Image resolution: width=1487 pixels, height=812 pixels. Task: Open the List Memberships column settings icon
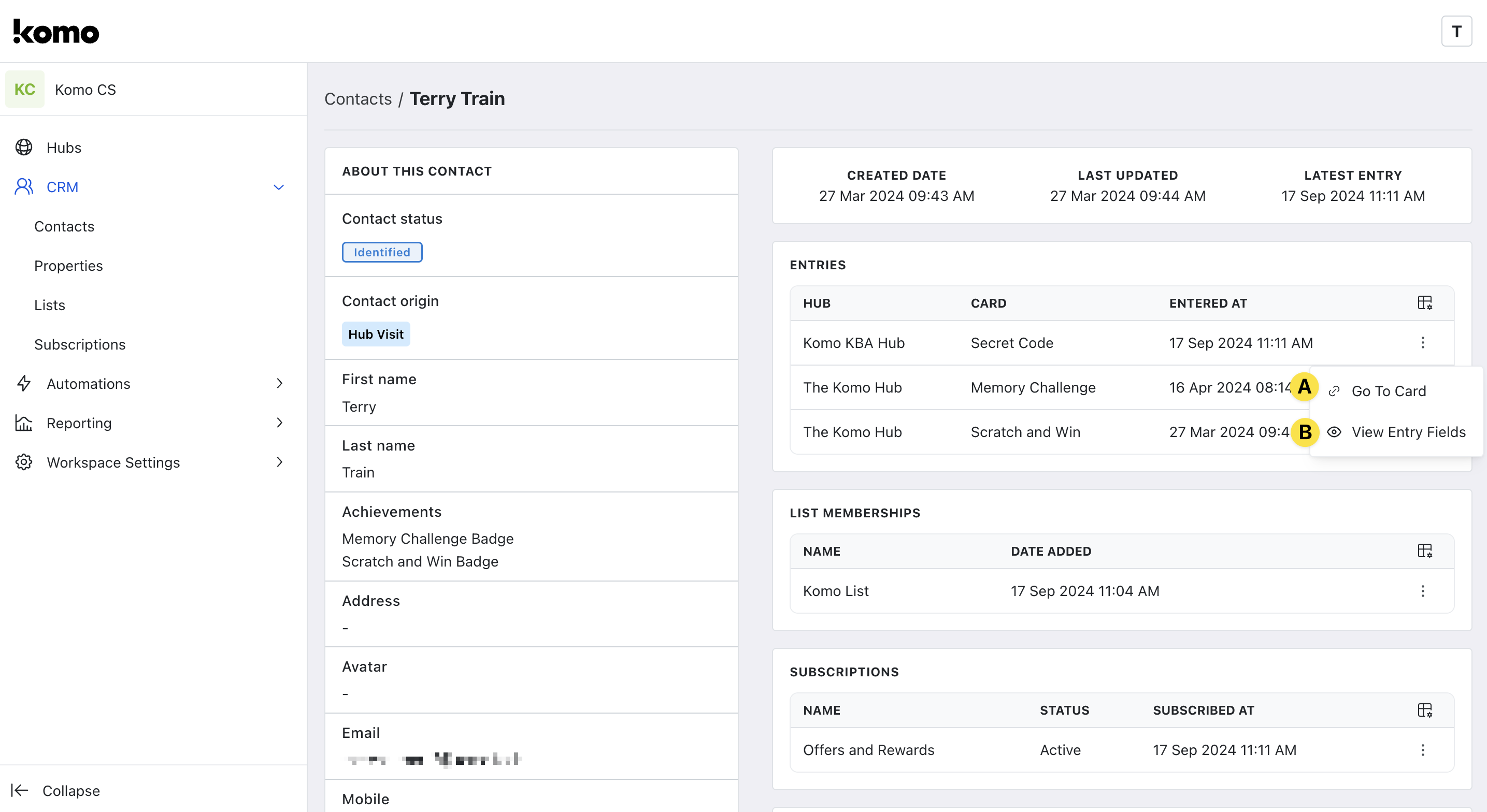coord(1424,550)
